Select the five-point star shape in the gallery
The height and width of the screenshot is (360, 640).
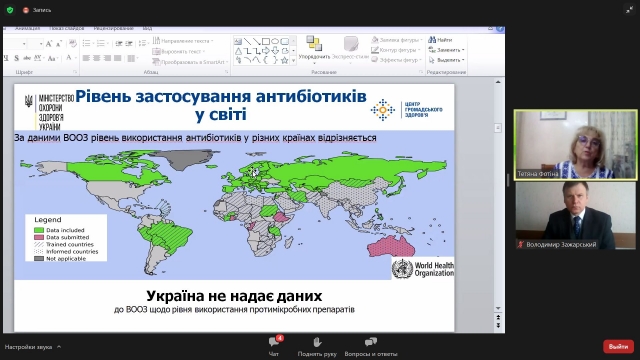coord(284,60)
